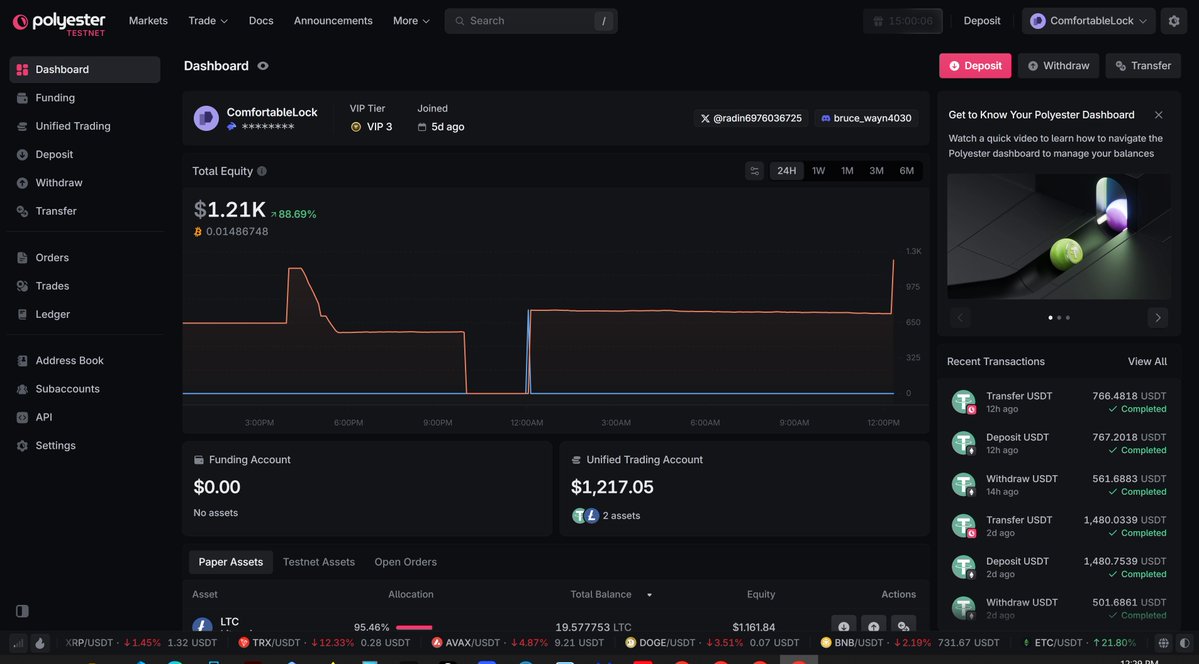Switch to Open Orders tab
1199x664 pixels.
(x=405, y=562)
